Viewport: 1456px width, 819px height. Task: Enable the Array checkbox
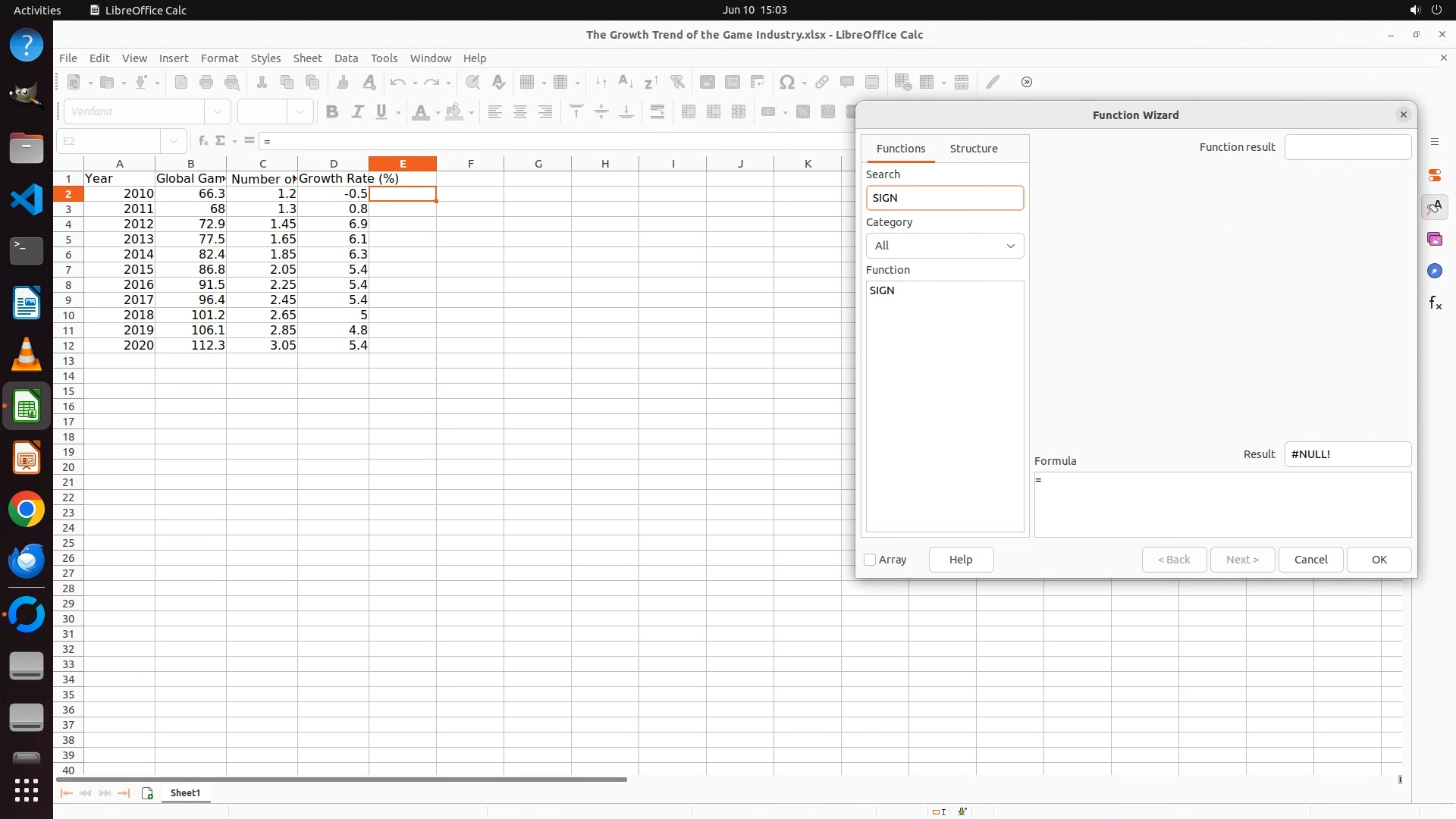870,560
